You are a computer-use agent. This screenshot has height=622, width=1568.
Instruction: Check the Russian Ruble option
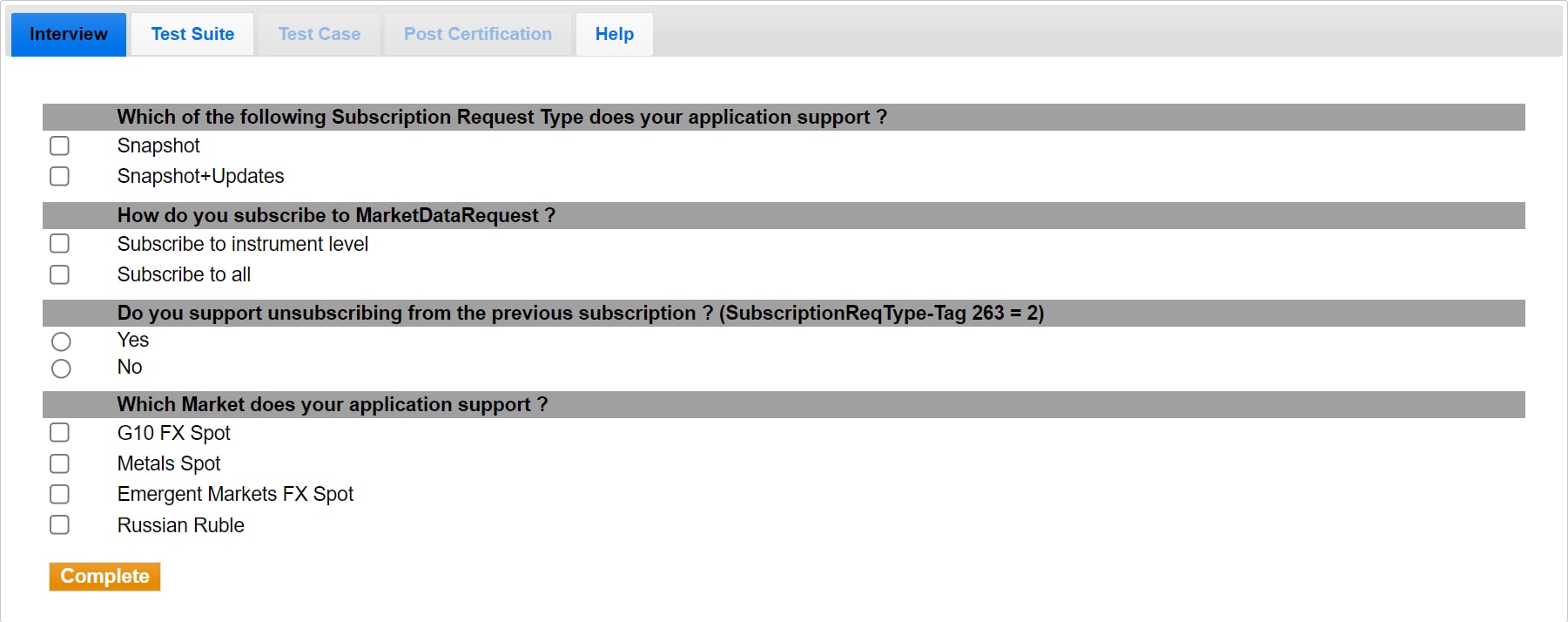pyautogui.click(x=59, y=525)
